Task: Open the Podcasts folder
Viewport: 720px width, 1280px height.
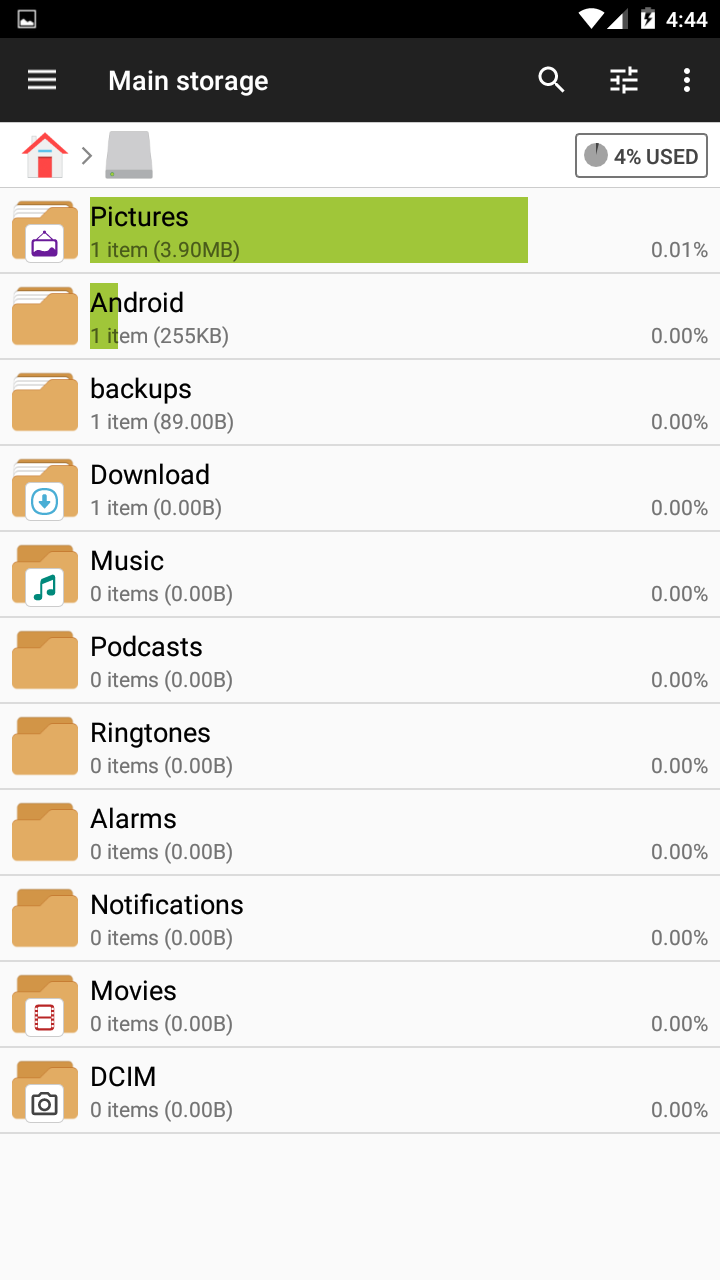Action: [300, 660]
